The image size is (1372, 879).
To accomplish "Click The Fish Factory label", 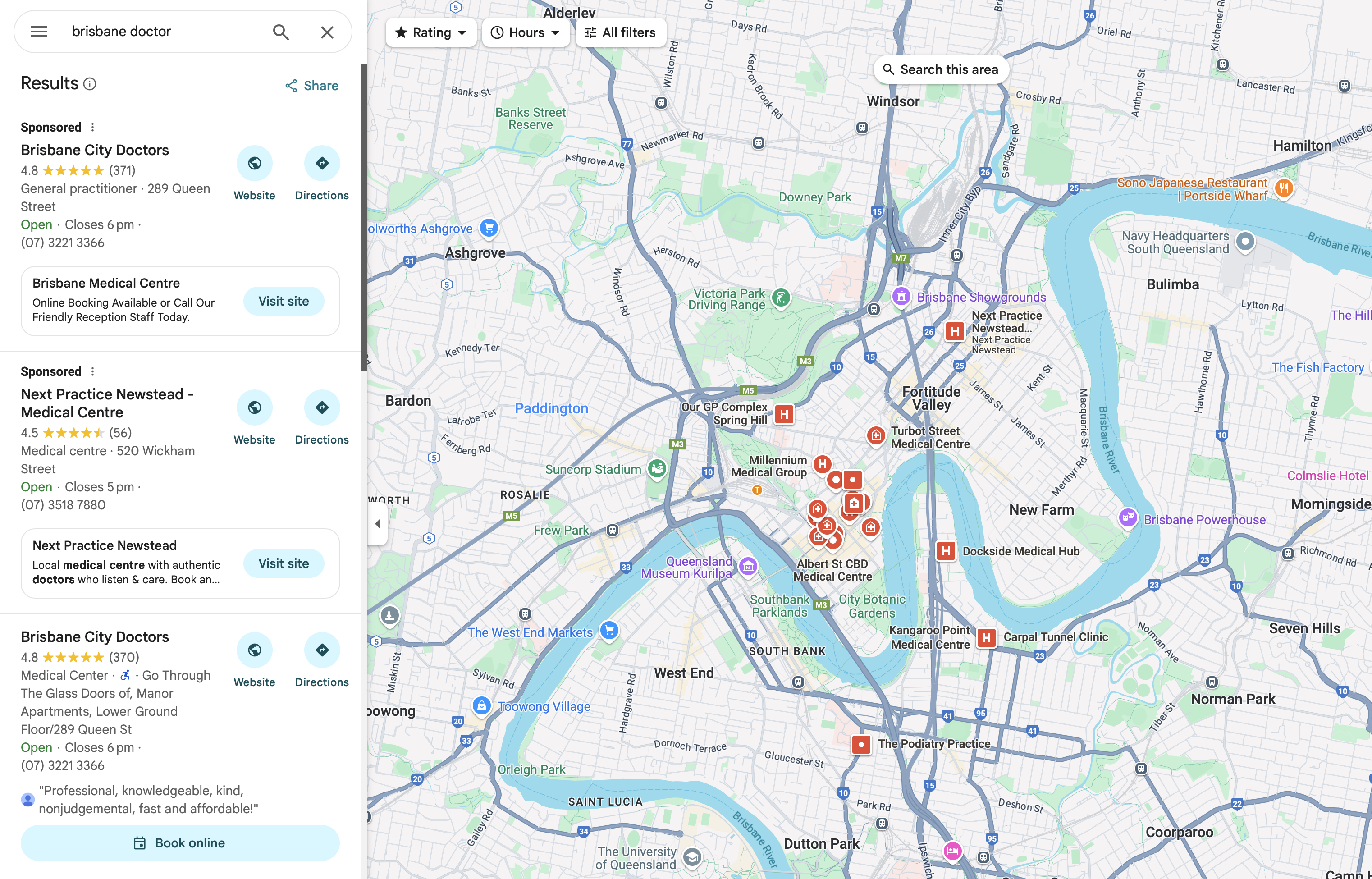I will (x=1318, y=367).
